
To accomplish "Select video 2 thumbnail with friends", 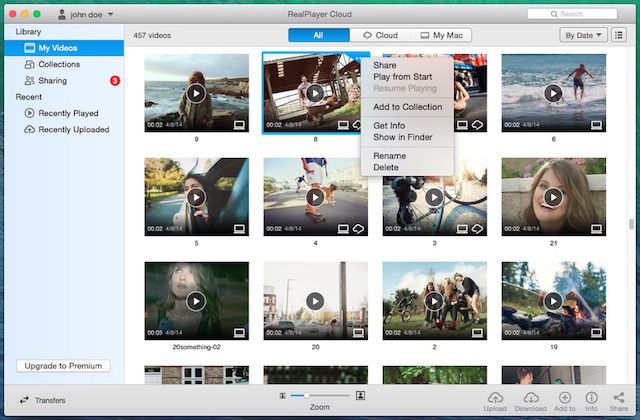I will pos(434,301).
